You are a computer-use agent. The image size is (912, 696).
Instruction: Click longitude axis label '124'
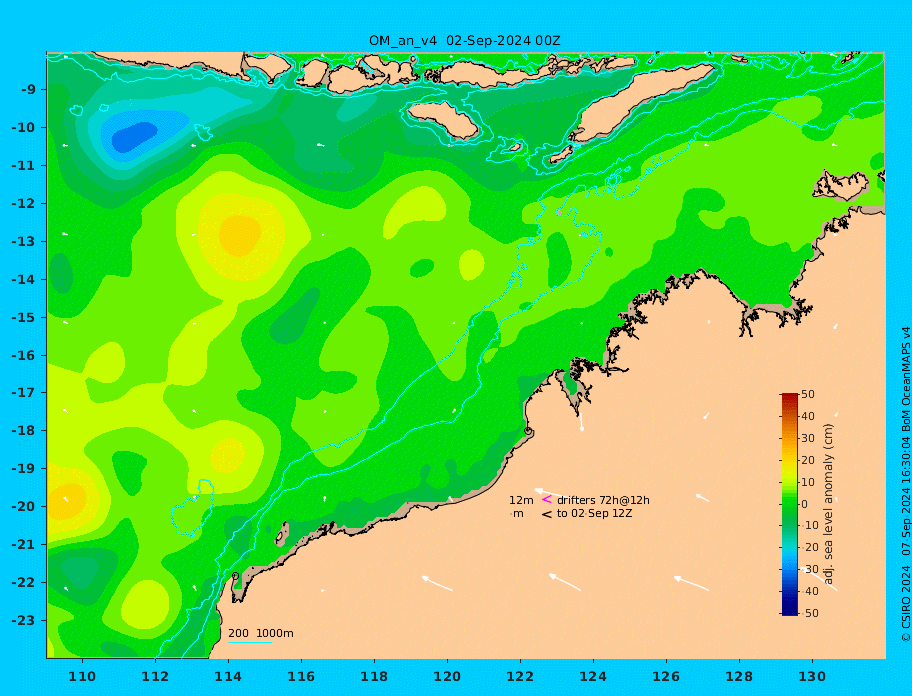[593, 676]
